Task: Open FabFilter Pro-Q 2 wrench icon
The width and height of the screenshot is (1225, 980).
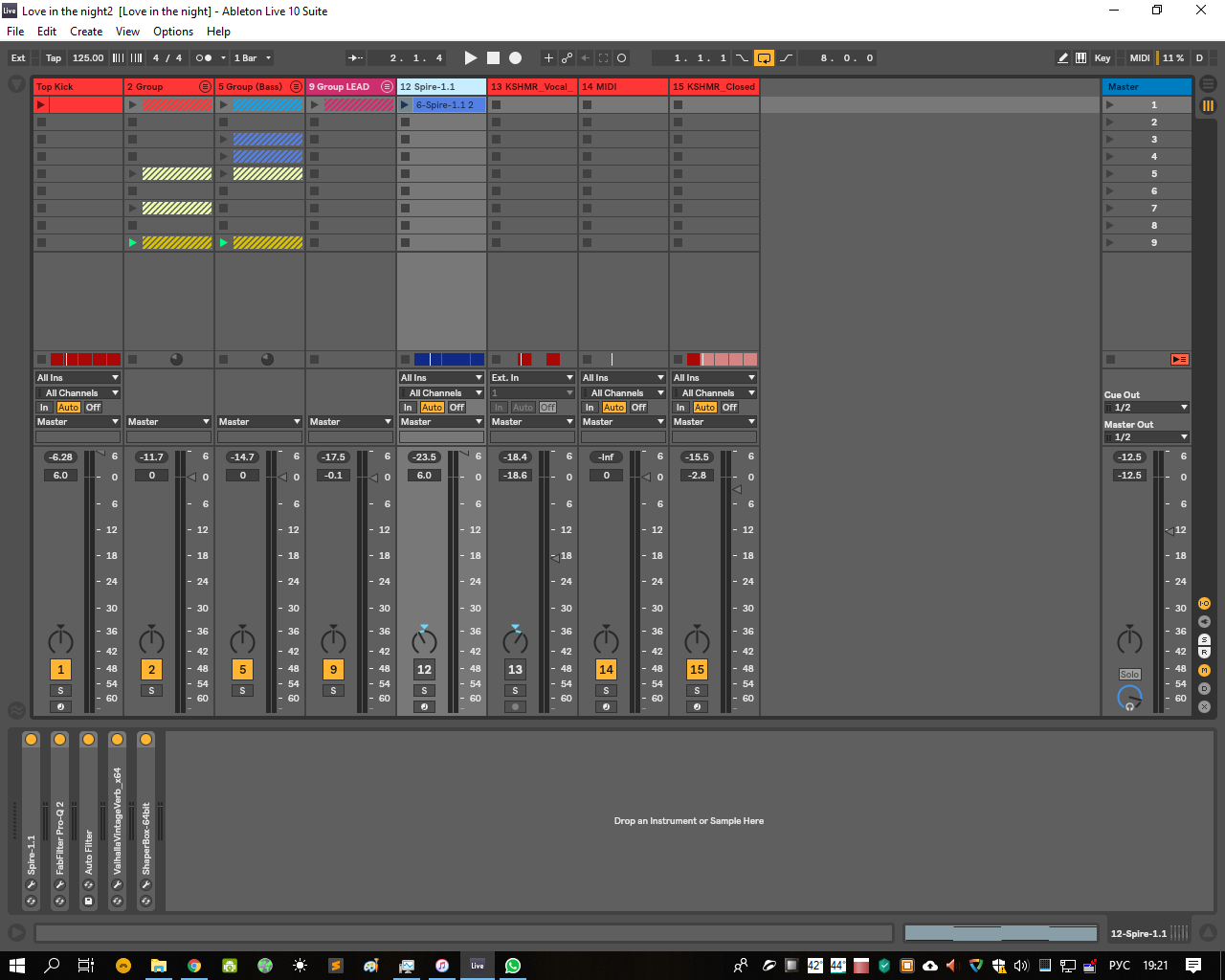Action: point(59,885)
